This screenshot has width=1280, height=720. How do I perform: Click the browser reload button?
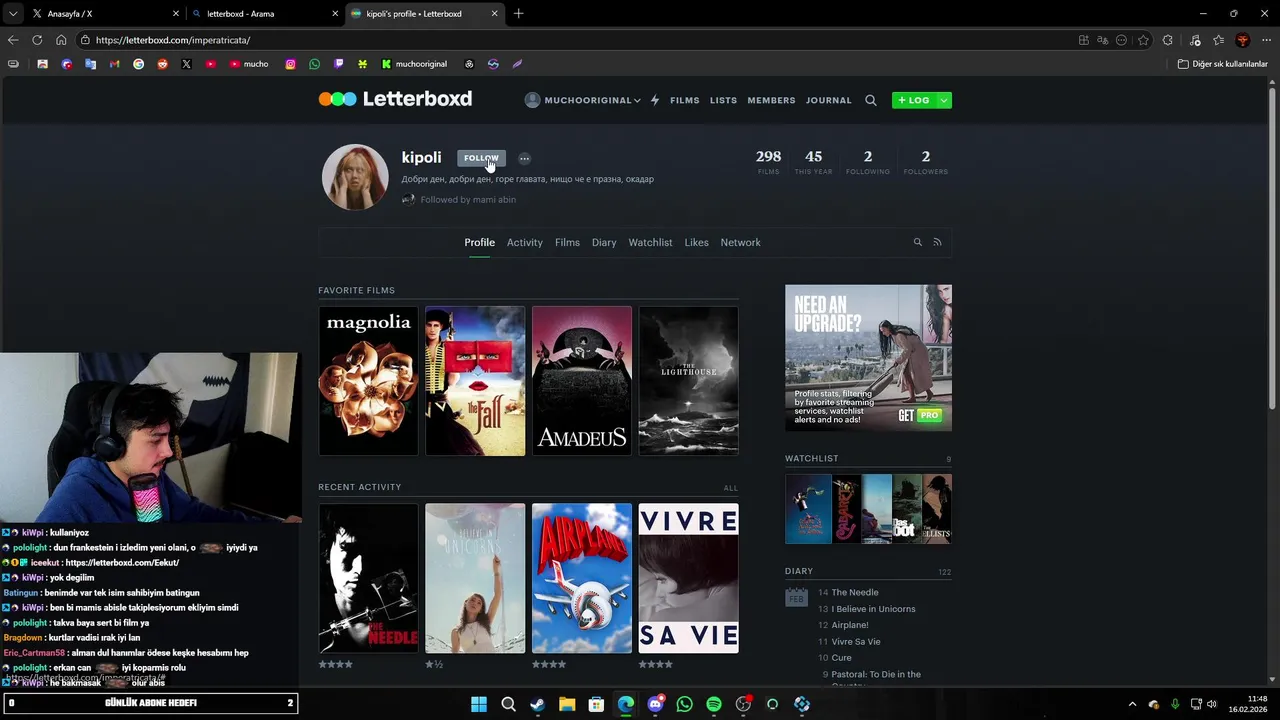[x=37, y=40]
